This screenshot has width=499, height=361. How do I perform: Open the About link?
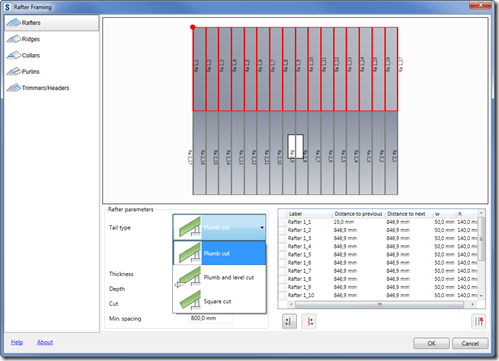coord(45,342)
